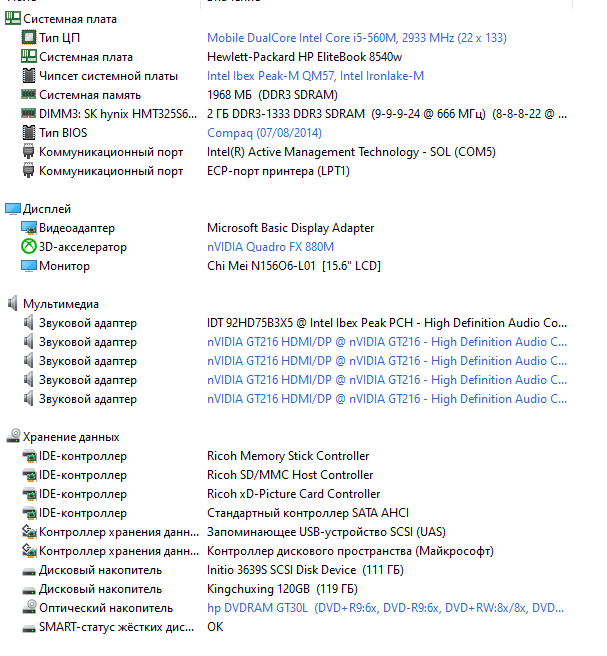The width and height of the screenshot is (607, 656).
Task: Click the green 3D-акселератор icon
Action: click(28, 246)
